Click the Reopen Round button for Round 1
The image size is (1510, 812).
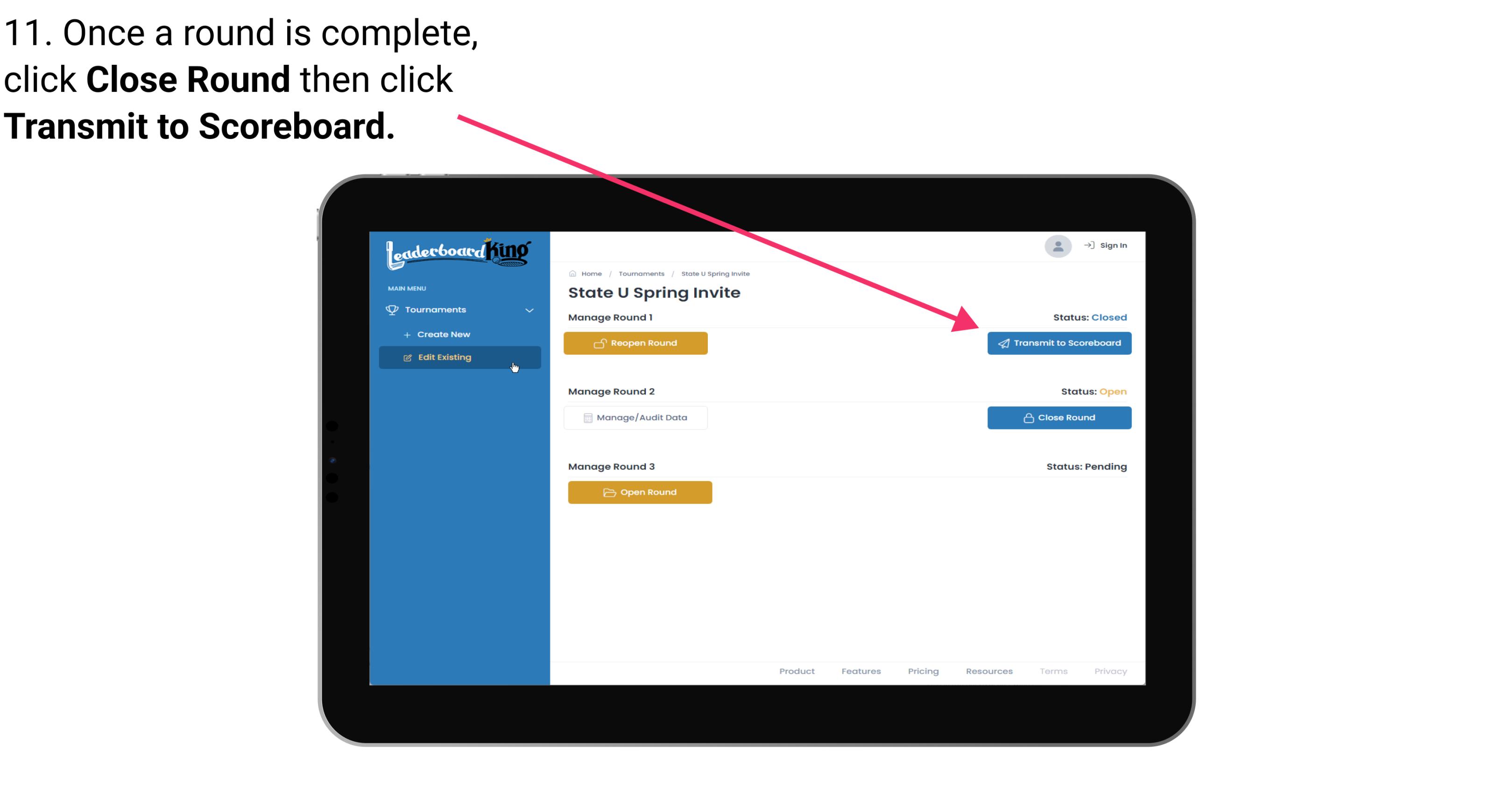637,343
